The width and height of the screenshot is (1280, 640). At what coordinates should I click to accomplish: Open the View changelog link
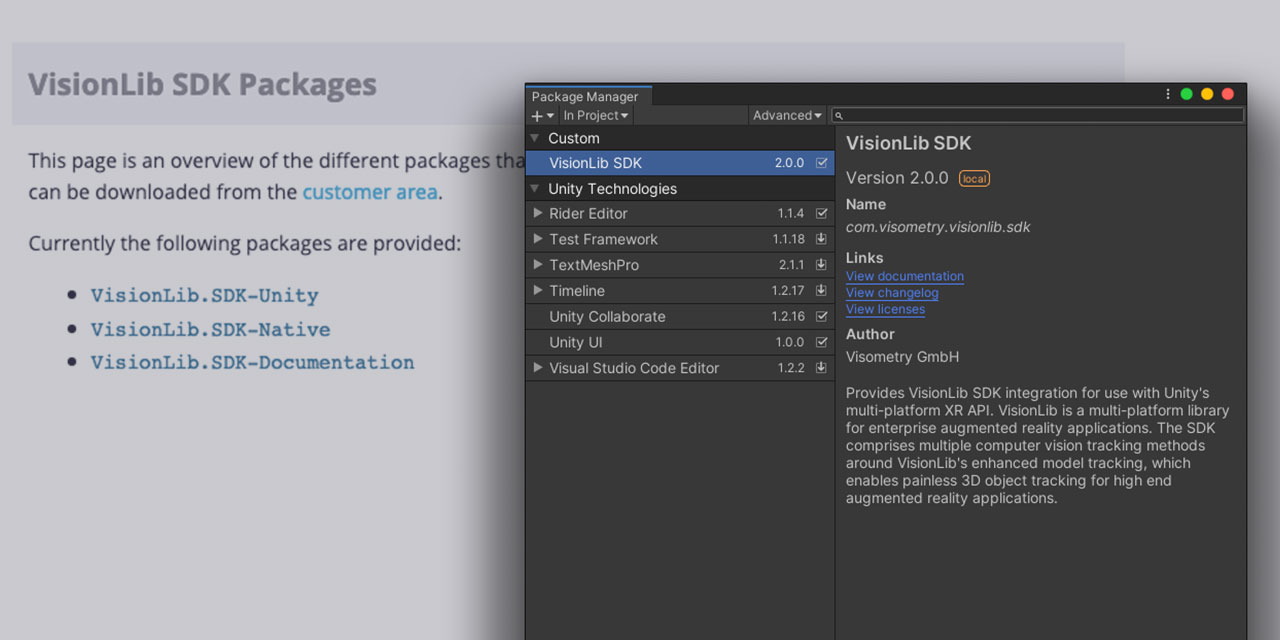(x=891, y=293)
